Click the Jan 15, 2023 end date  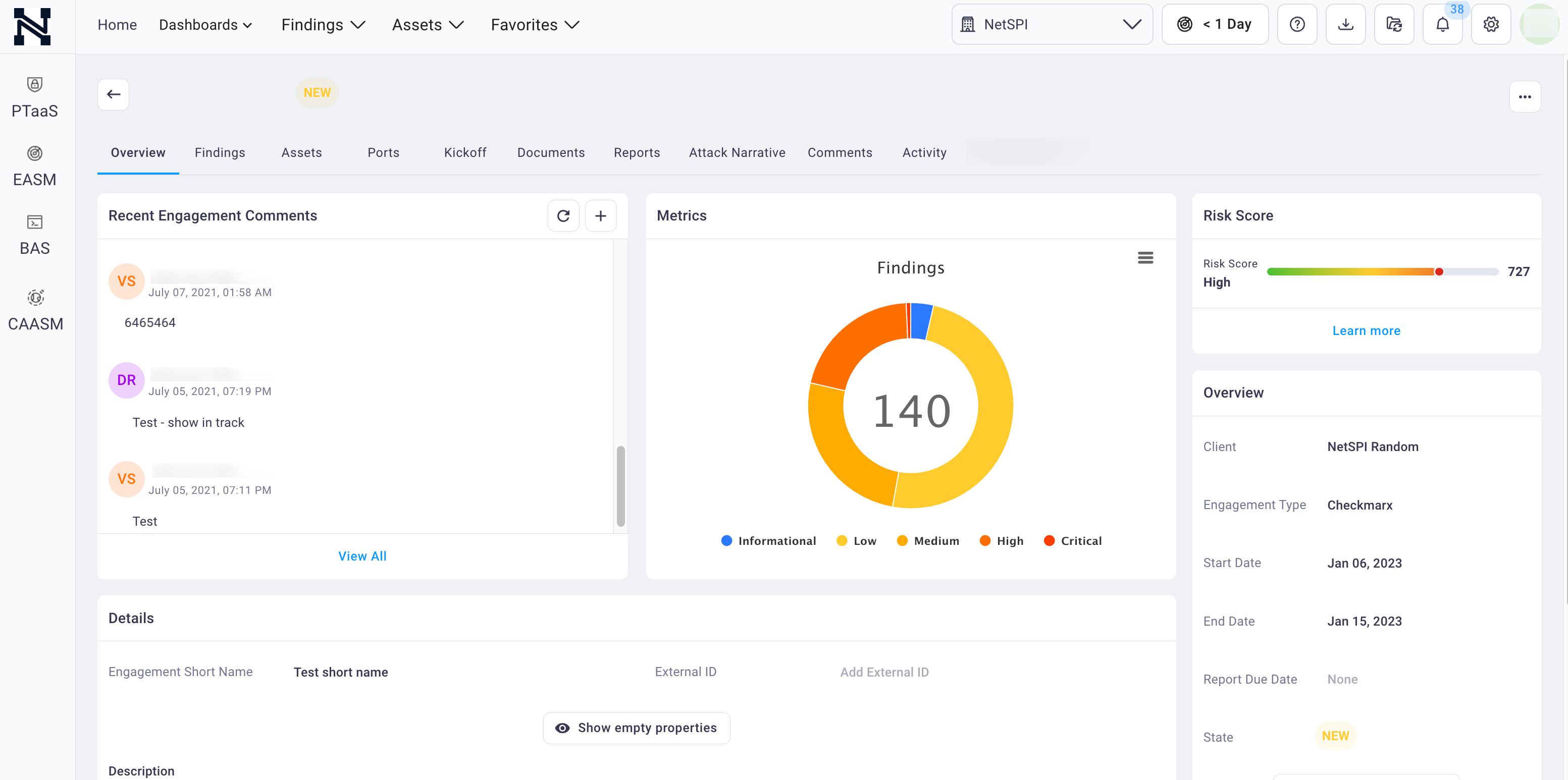(x=1364, y=622)
